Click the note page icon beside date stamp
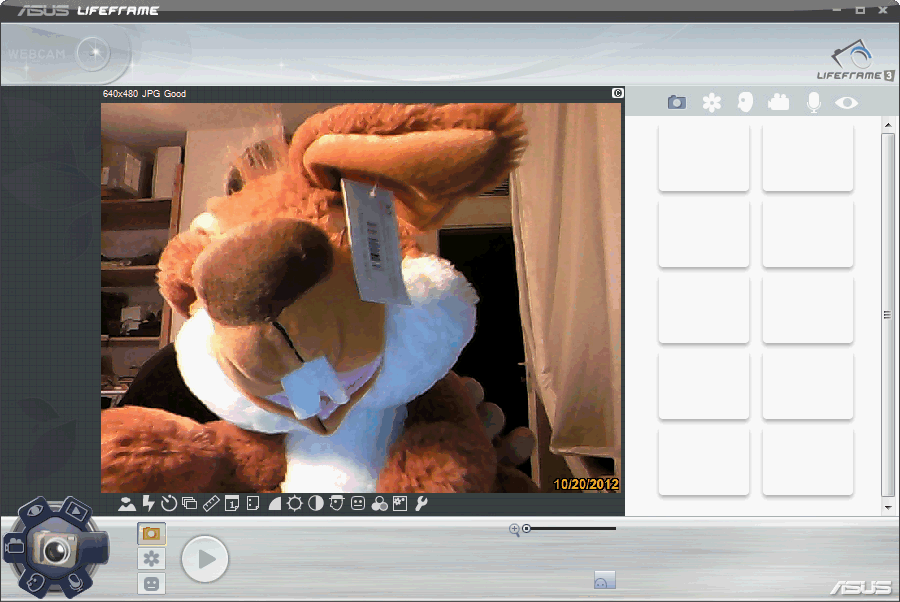The width and height of the screenshot is (900, 602). pyautogui.click(x=253, y=504)
